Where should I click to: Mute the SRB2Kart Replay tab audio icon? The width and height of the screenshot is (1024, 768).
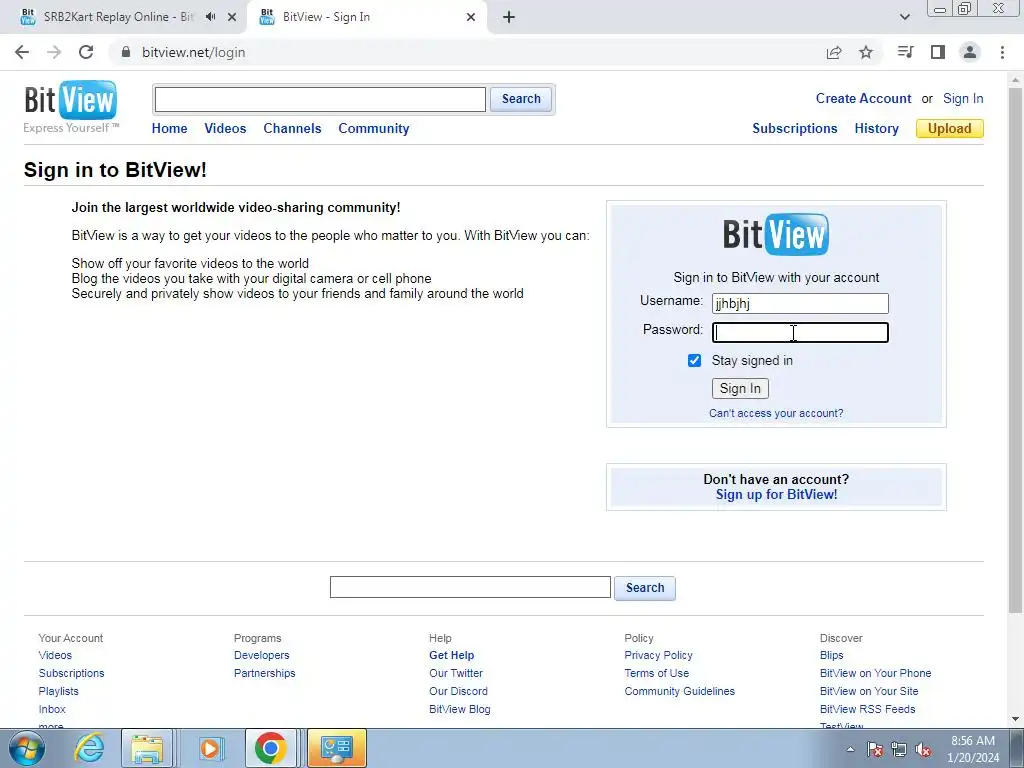coord(210,17)
